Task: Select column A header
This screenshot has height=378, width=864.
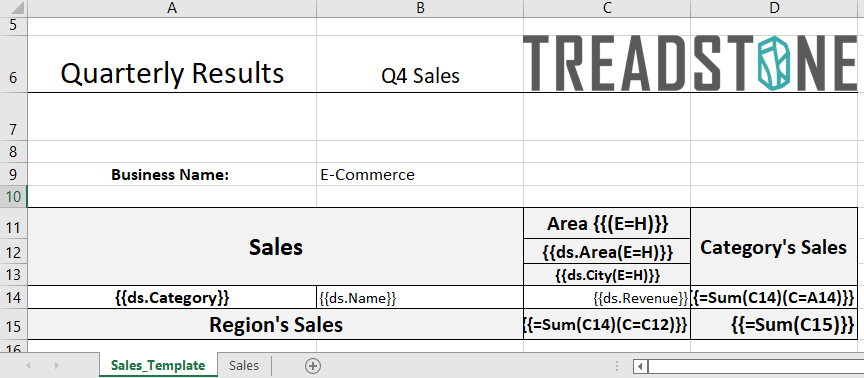Action: pyautogui.click(x=171, y=8)
